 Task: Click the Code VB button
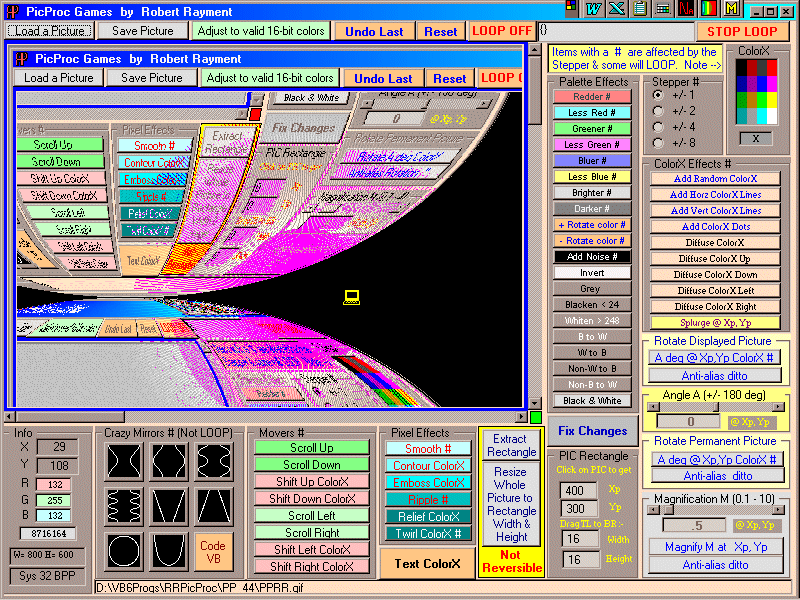click(x=214, y=551)
